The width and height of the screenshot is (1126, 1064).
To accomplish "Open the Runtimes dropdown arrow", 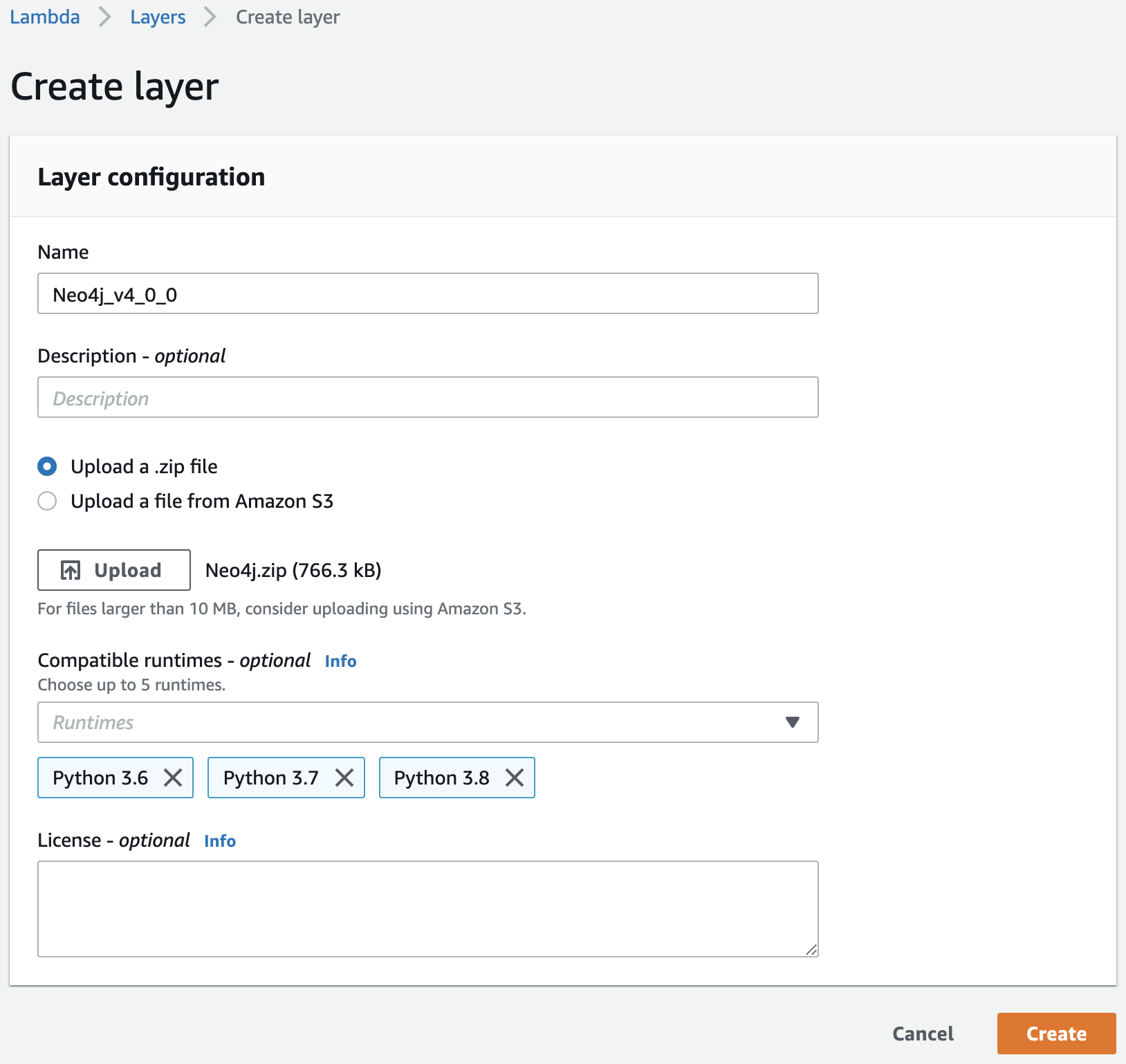I will tap(793, 722).
